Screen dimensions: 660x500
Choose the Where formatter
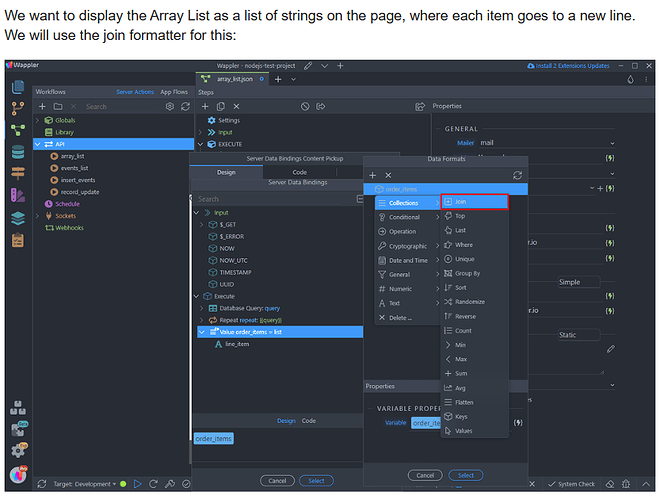[x=475, y=245]
